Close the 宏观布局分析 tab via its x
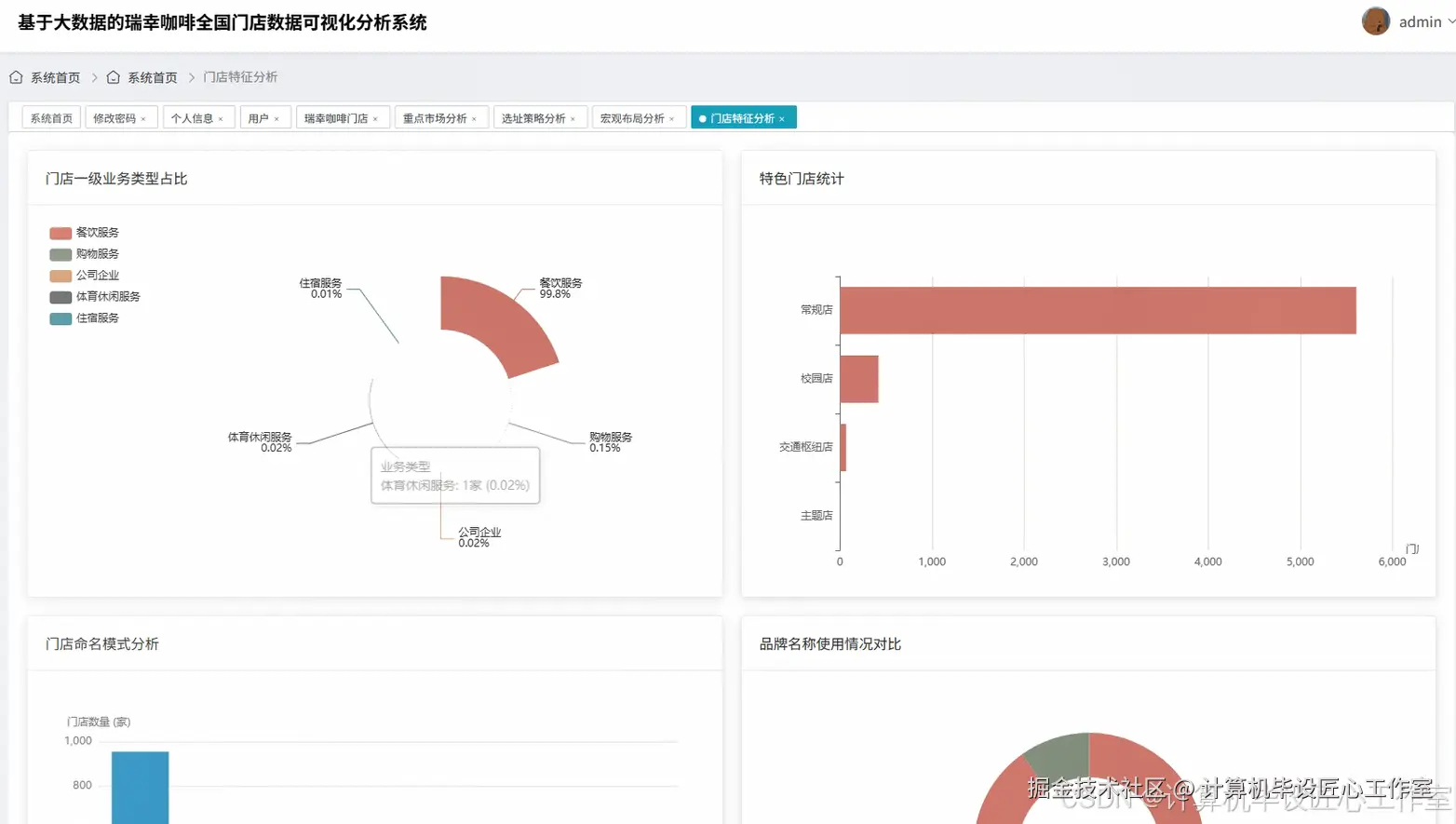This screenshot has height=824, width=1456. [x=671, y=119]
